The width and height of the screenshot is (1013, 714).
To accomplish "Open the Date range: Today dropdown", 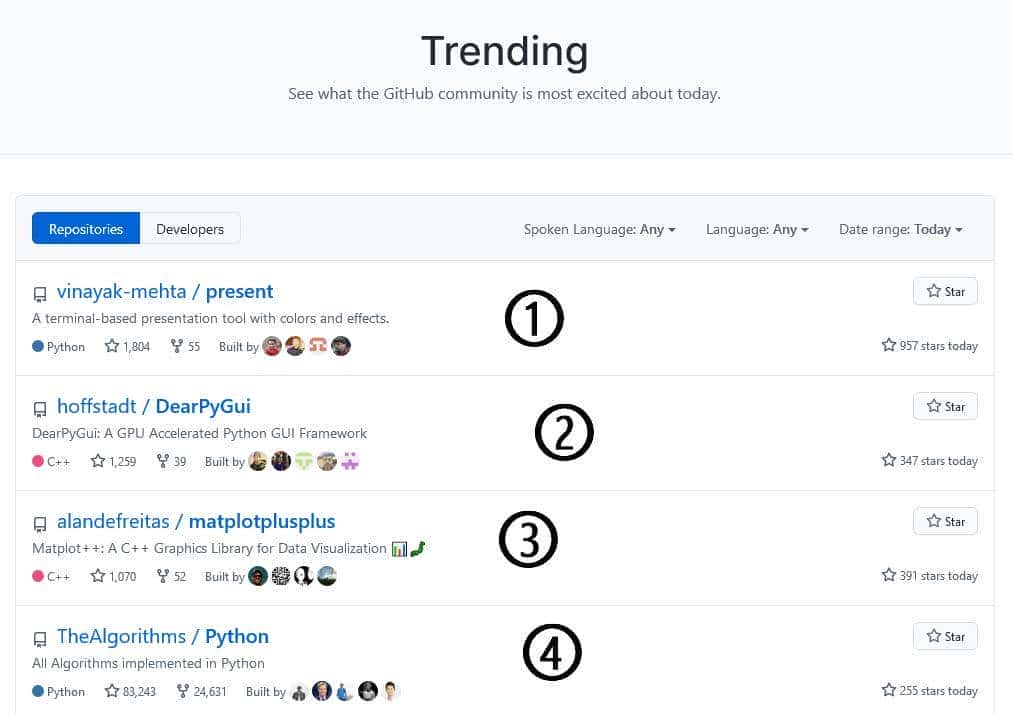I will click(x=900, y=229).
